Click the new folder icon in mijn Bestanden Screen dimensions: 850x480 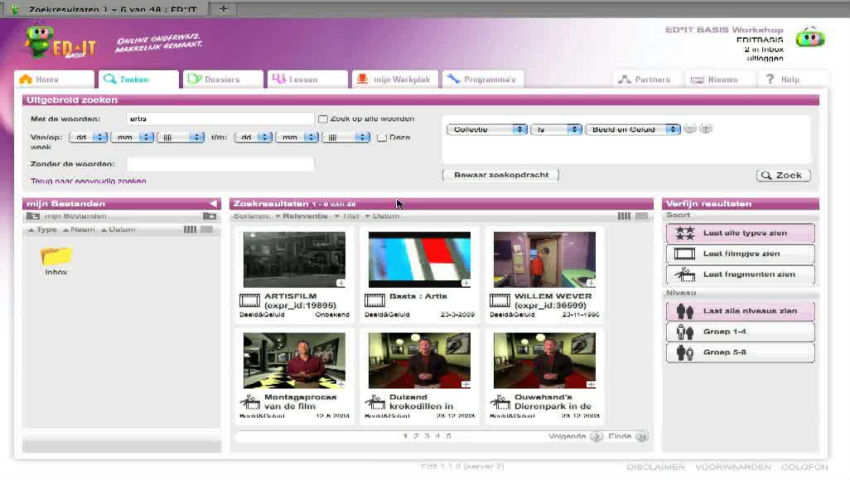point(209,216)
